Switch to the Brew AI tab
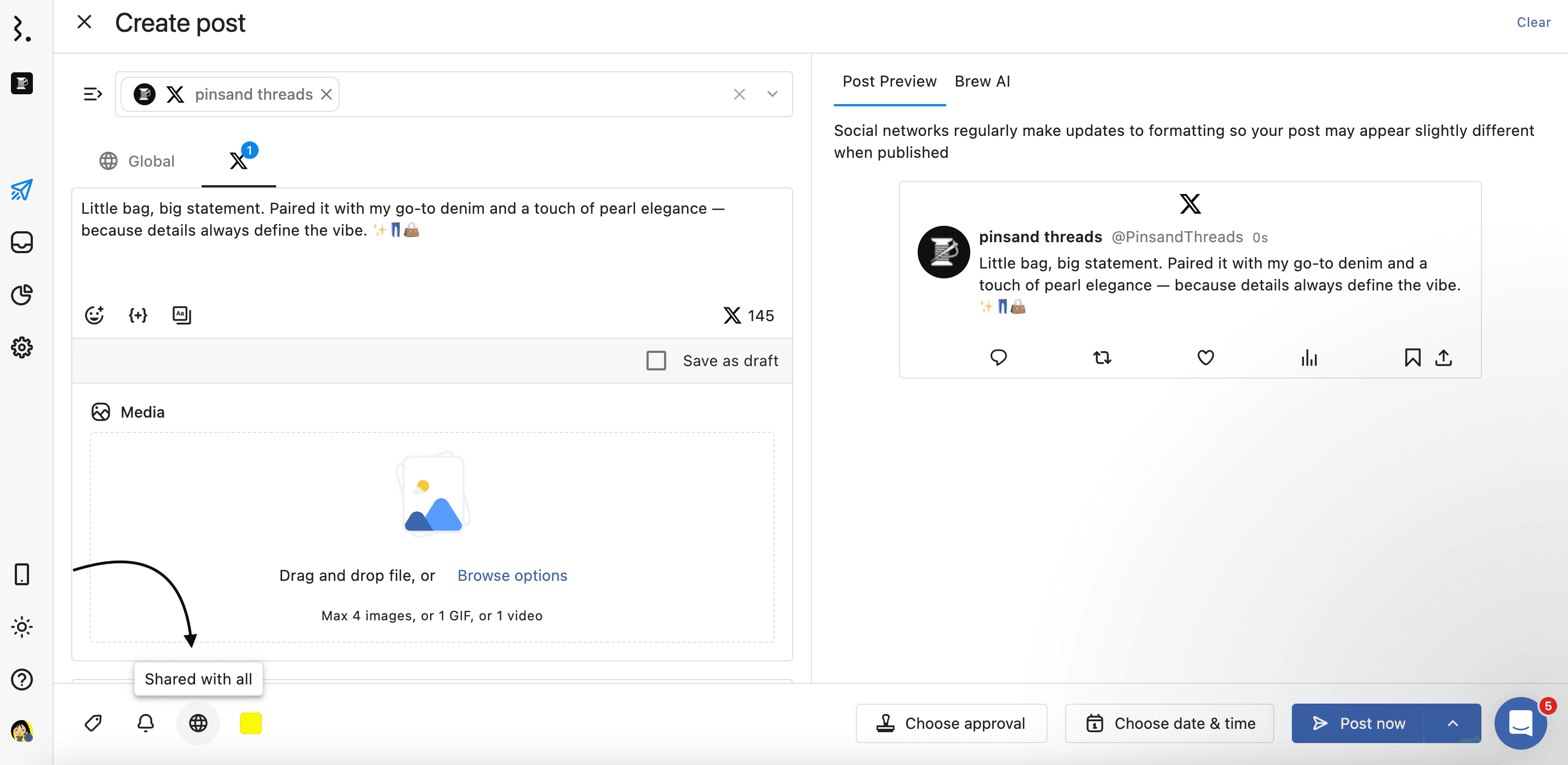 pos(982,81)
